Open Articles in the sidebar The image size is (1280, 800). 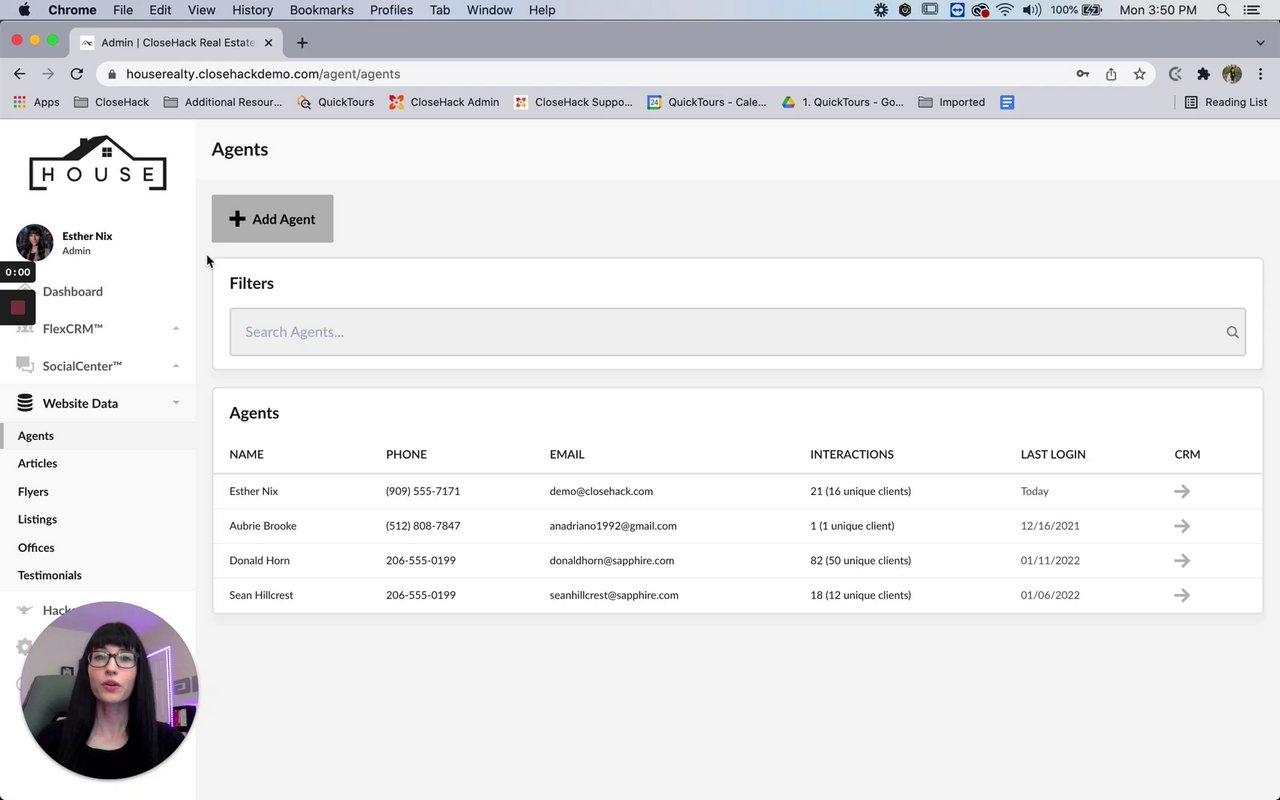click(x=37, y=463)
